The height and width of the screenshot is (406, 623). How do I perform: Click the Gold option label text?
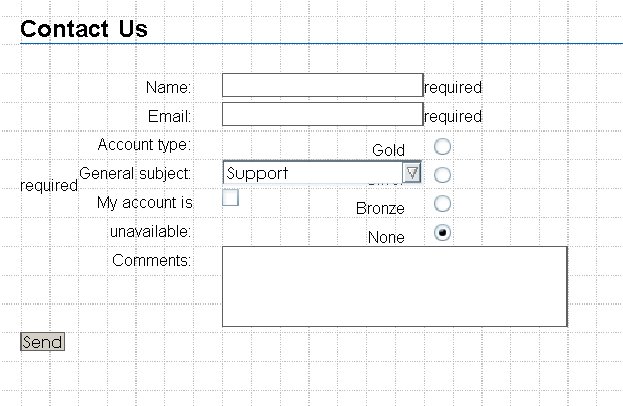click(x=388, y=151)
